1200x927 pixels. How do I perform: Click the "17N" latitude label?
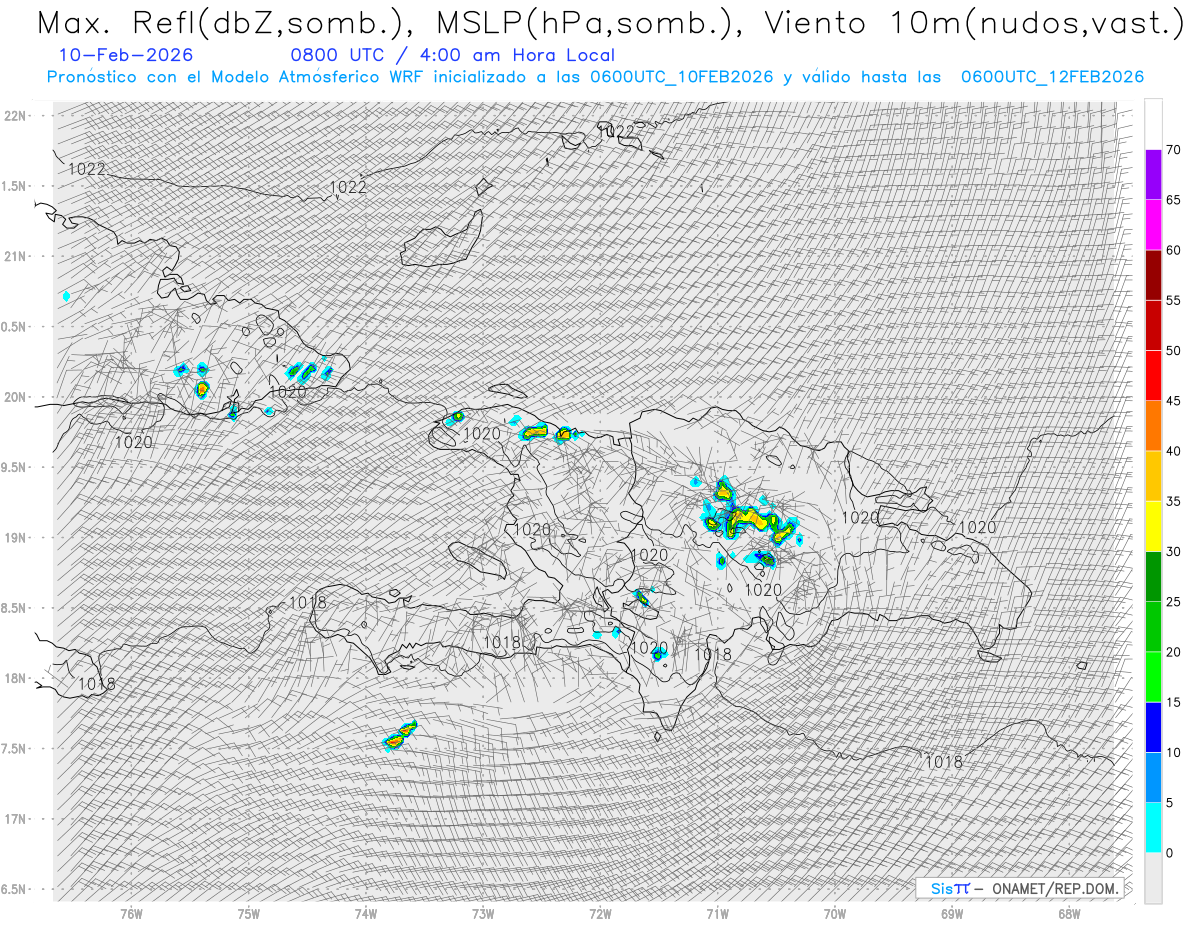(x=15, y=819)
